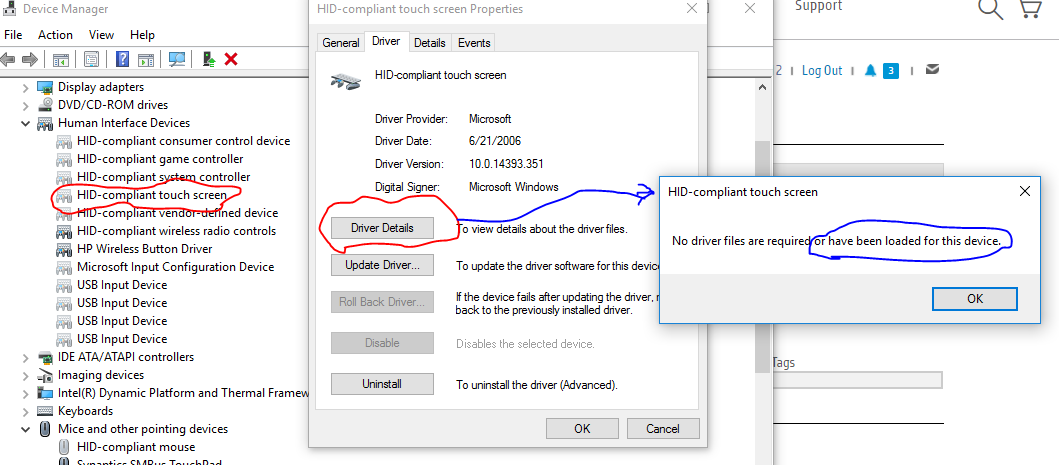Click the Uninstall button in Properties
The image size is (1059, 465).
point(382,384)
